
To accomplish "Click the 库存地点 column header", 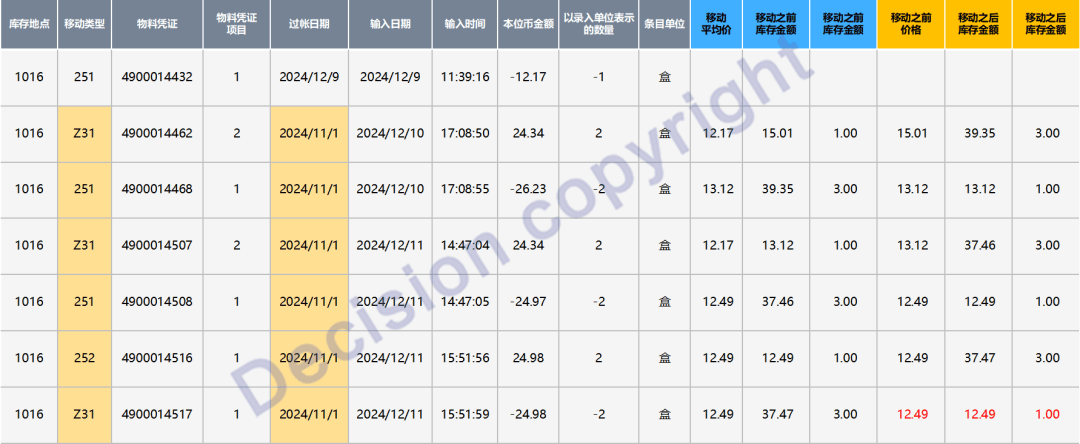I will (28, 23).
